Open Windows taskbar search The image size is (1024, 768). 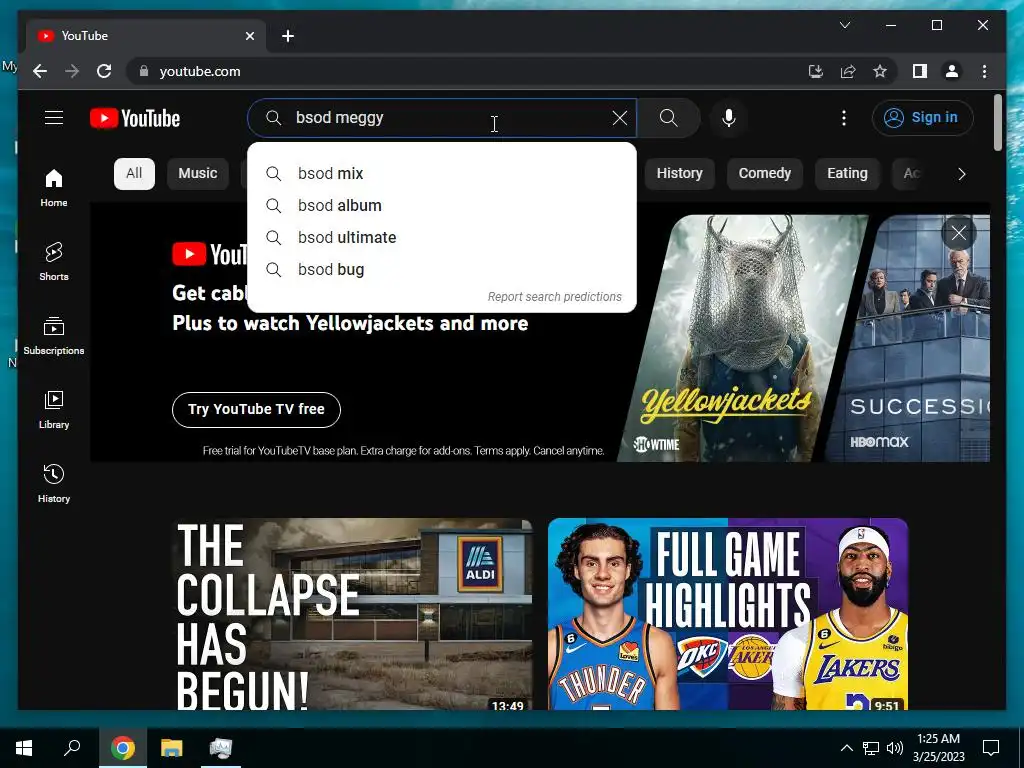click(72, 748)
